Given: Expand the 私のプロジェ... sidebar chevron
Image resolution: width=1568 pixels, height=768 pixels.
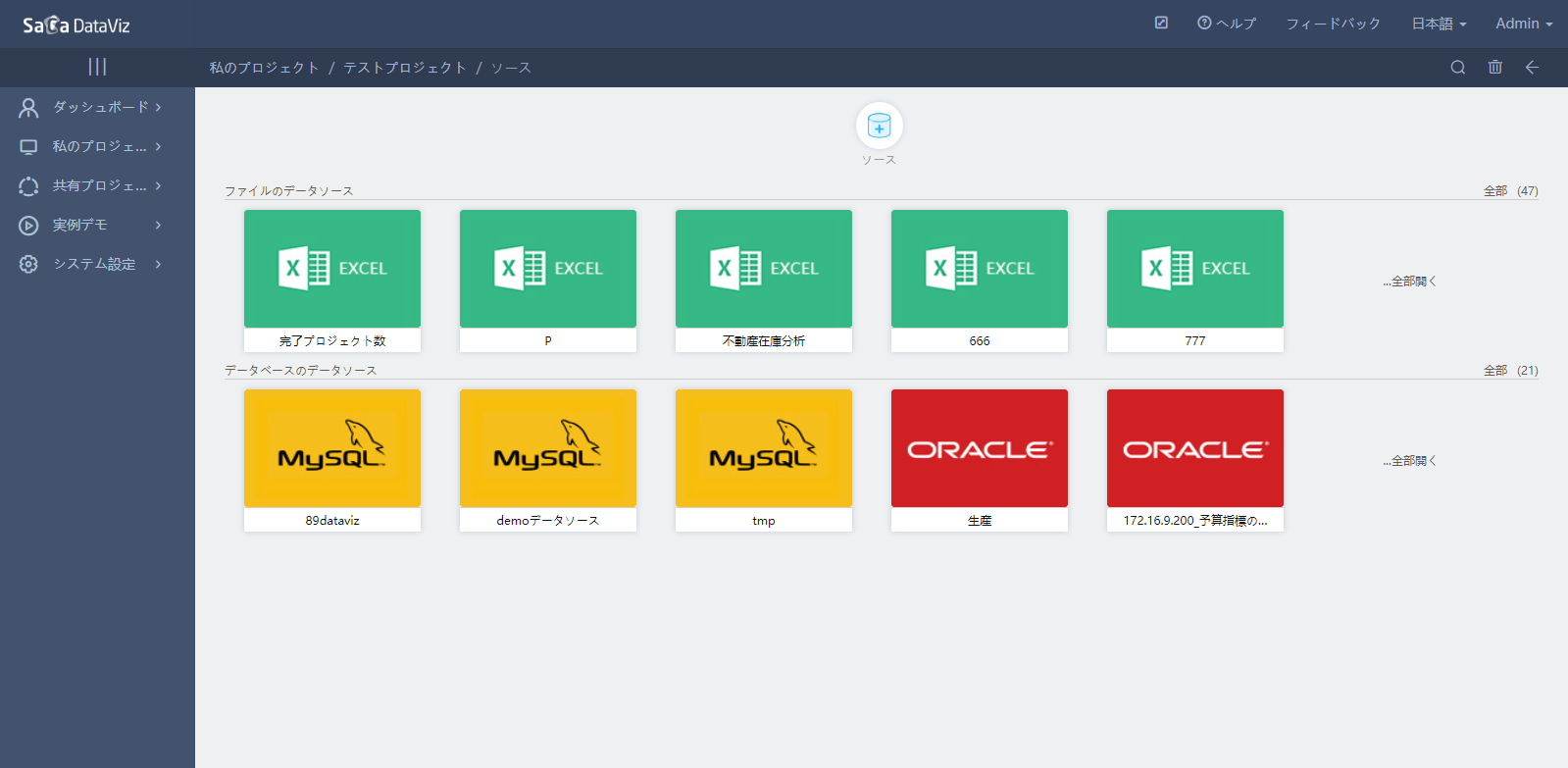Looking at the screenshot, I should pyautogui.click(x=158, y=146).
